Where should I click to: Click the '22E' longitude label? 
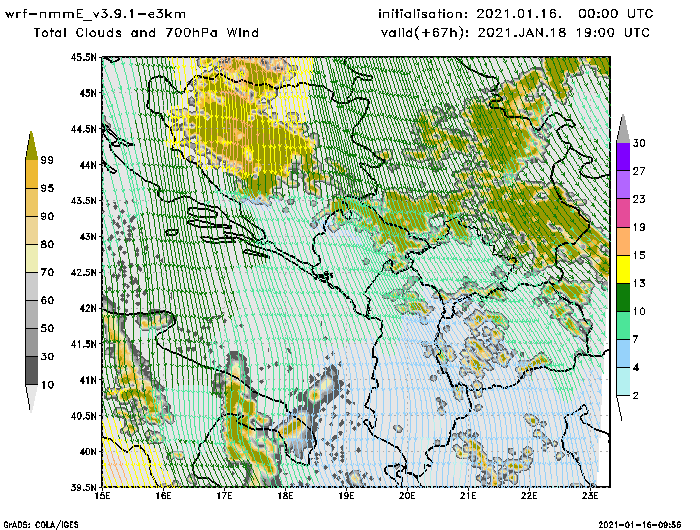[x=529, y=496]
